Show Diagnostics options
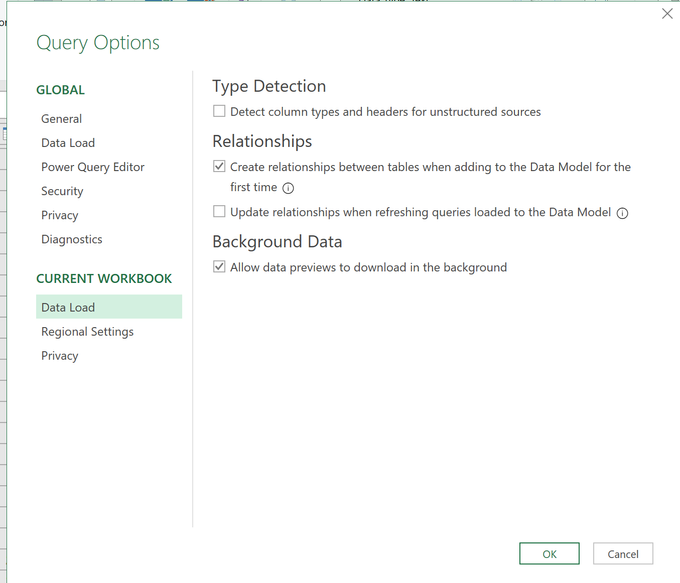Screen dimensions: 680x583 point(72,239)
